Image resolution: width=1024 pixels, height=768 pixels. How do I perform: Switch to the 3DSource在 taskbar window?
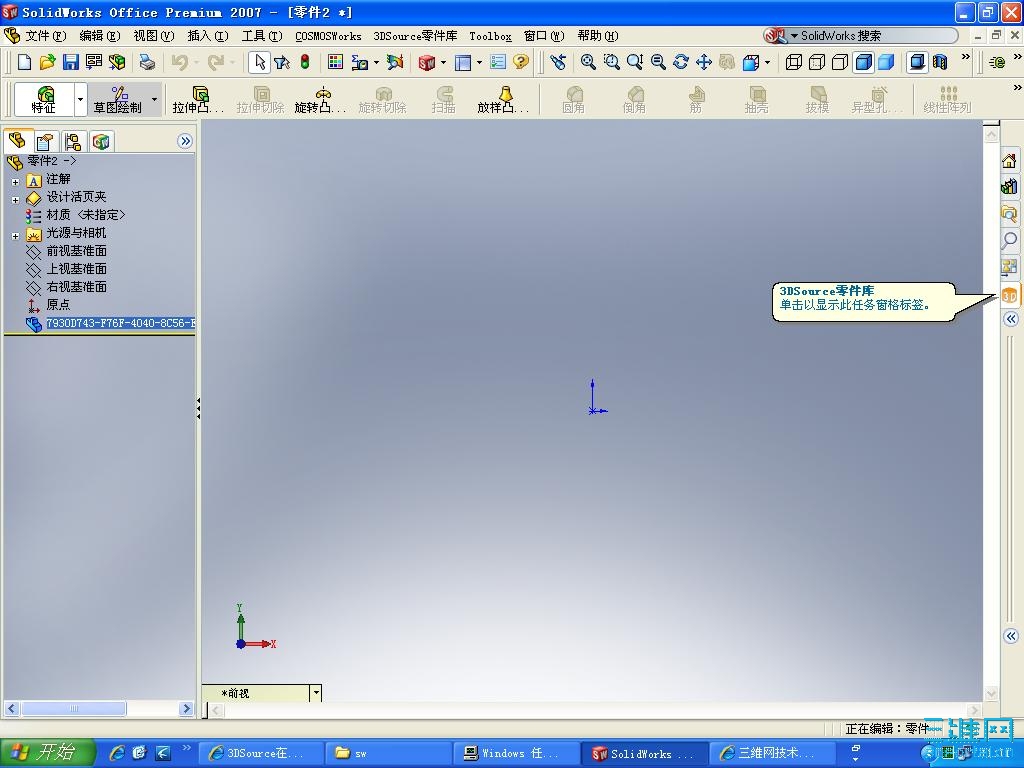coord(260,753)
